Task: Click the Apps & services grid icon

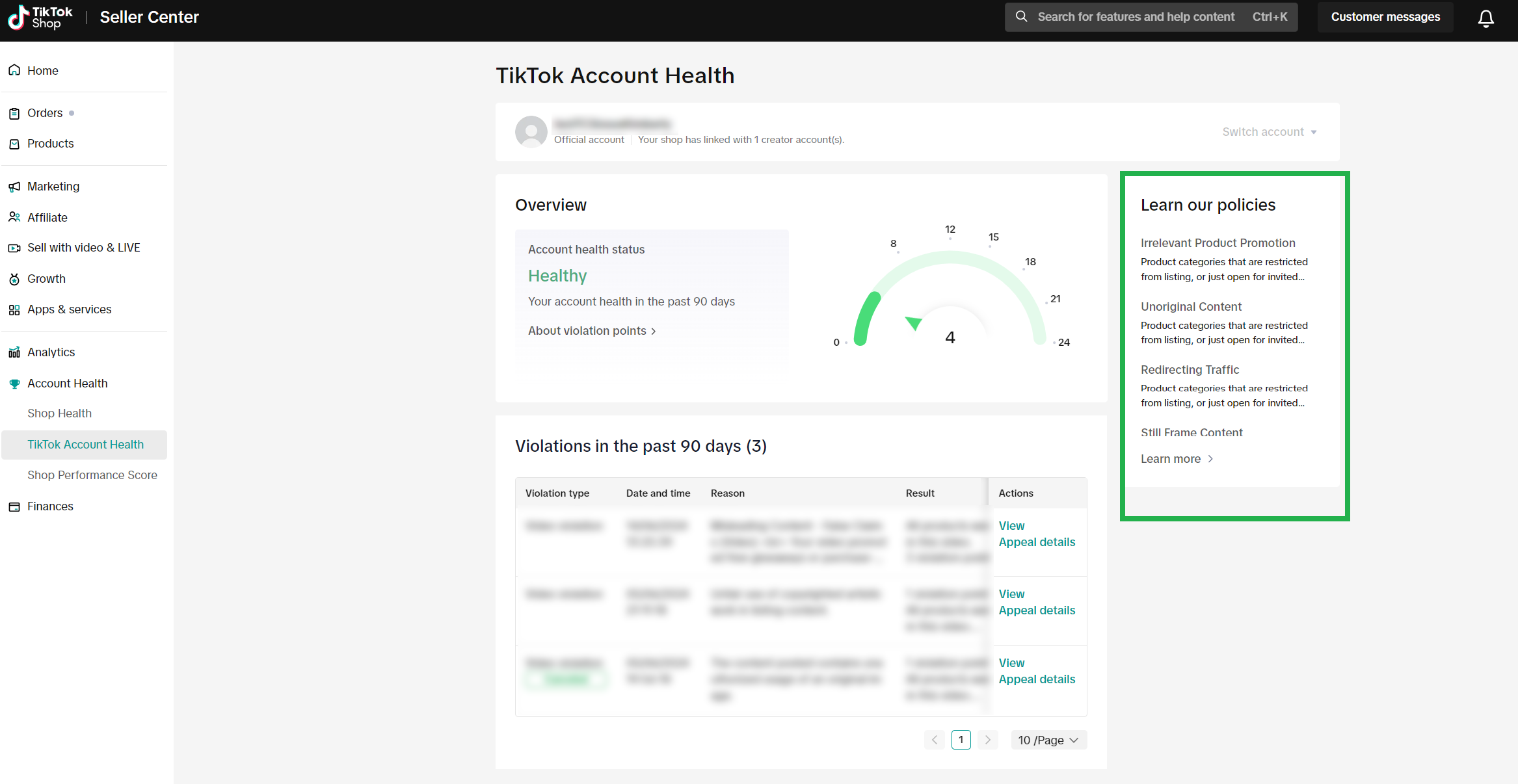Action: pyautogui.click(x=14, y=310)
